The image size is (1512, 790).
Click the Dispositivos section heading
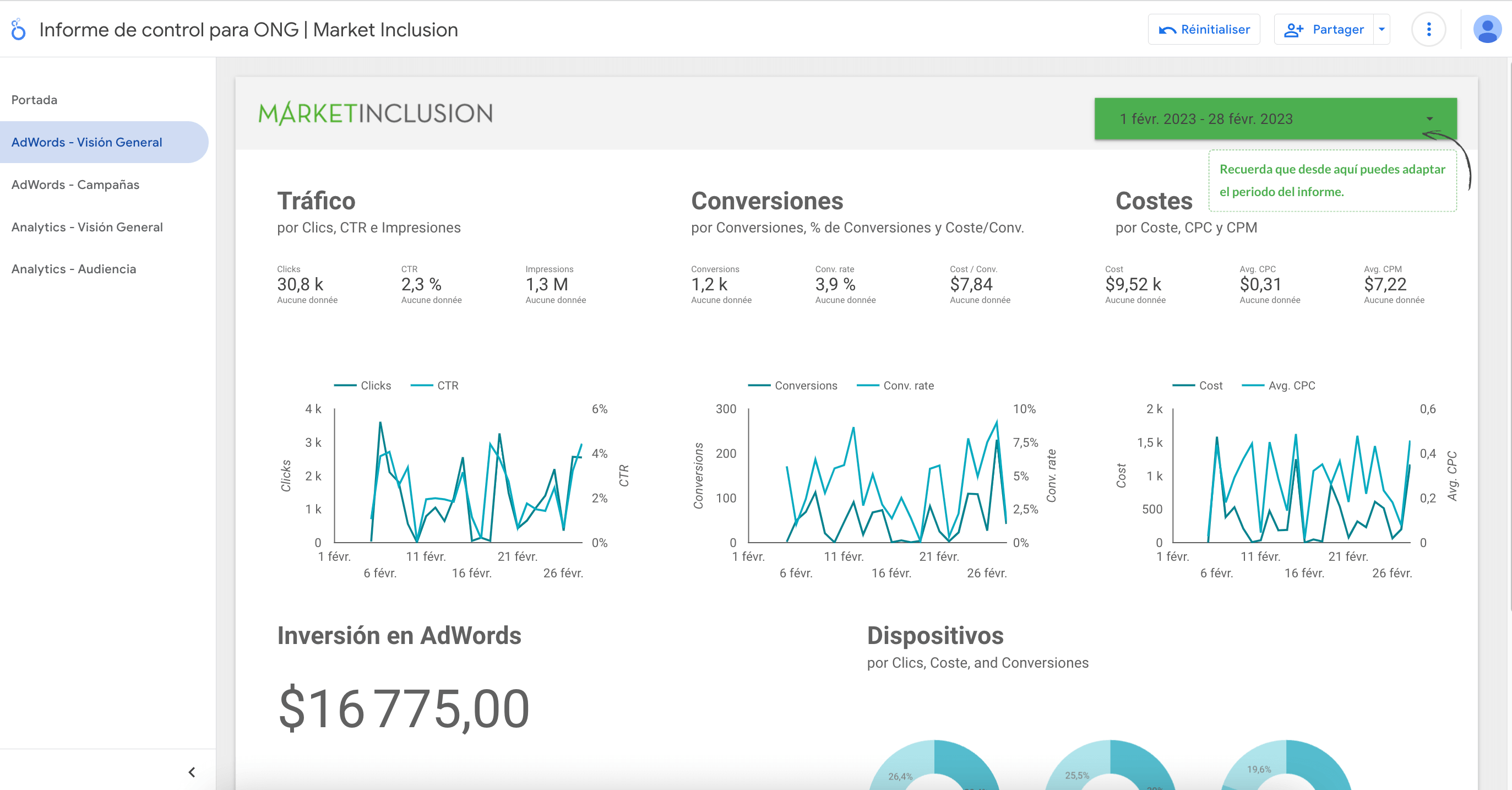pyautogui.click(x=936, y=636)
